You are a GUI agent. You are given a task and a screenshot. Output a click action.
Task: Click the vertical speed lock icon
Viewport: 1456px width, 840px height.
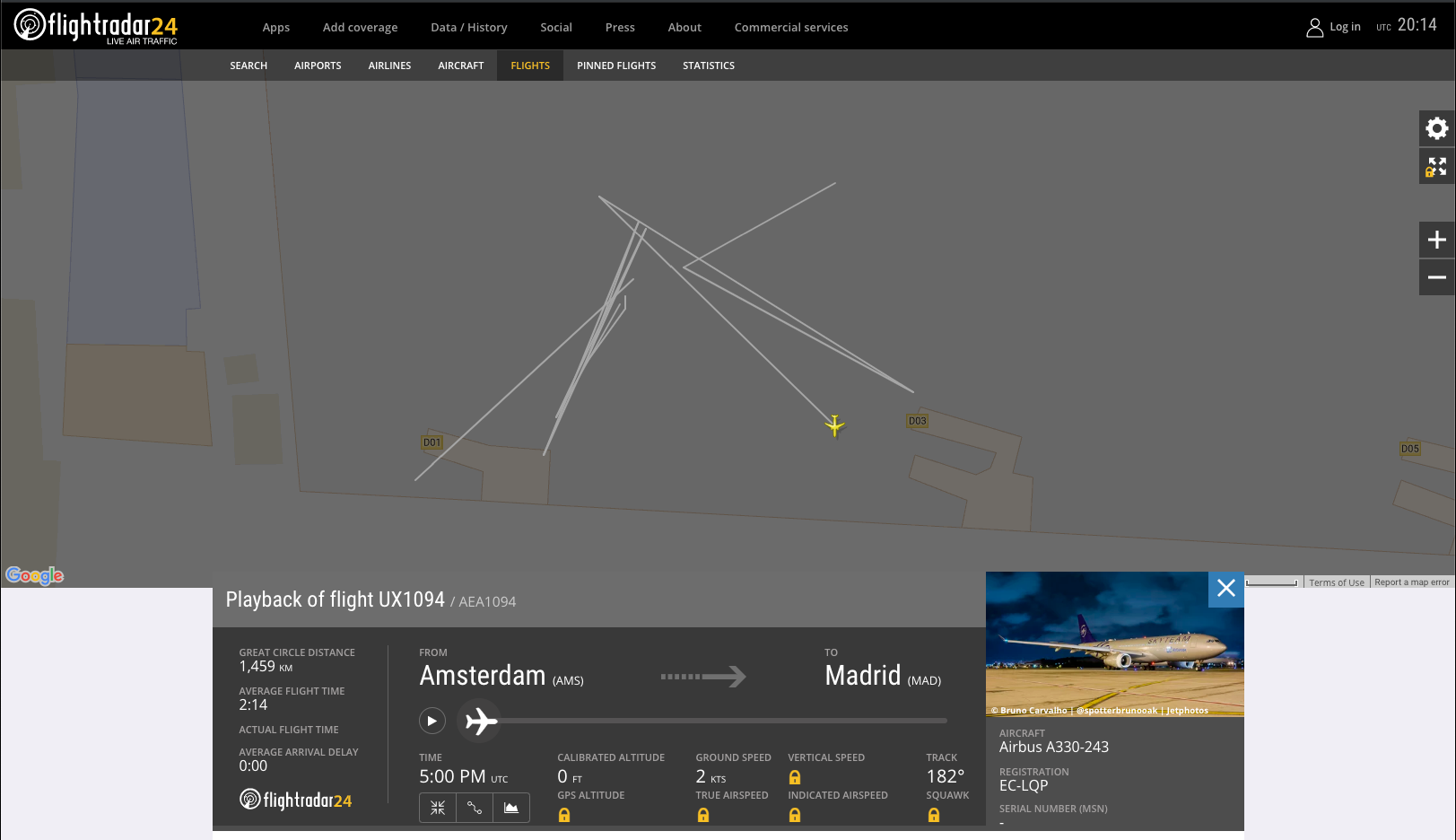(795, 777)
